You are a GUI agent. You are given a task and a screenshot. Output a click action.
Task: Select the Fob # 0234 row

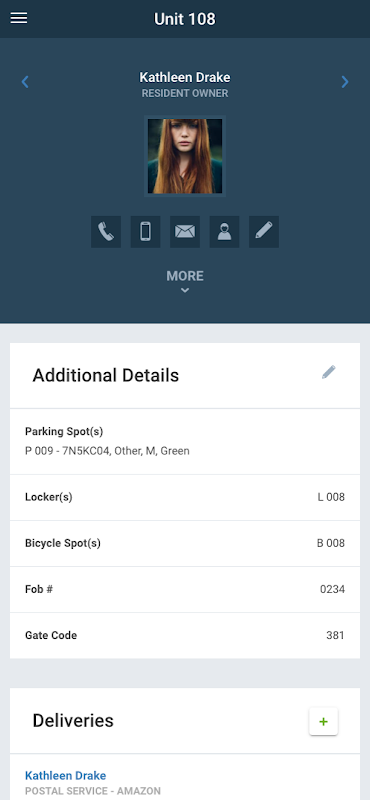point(185,589)
